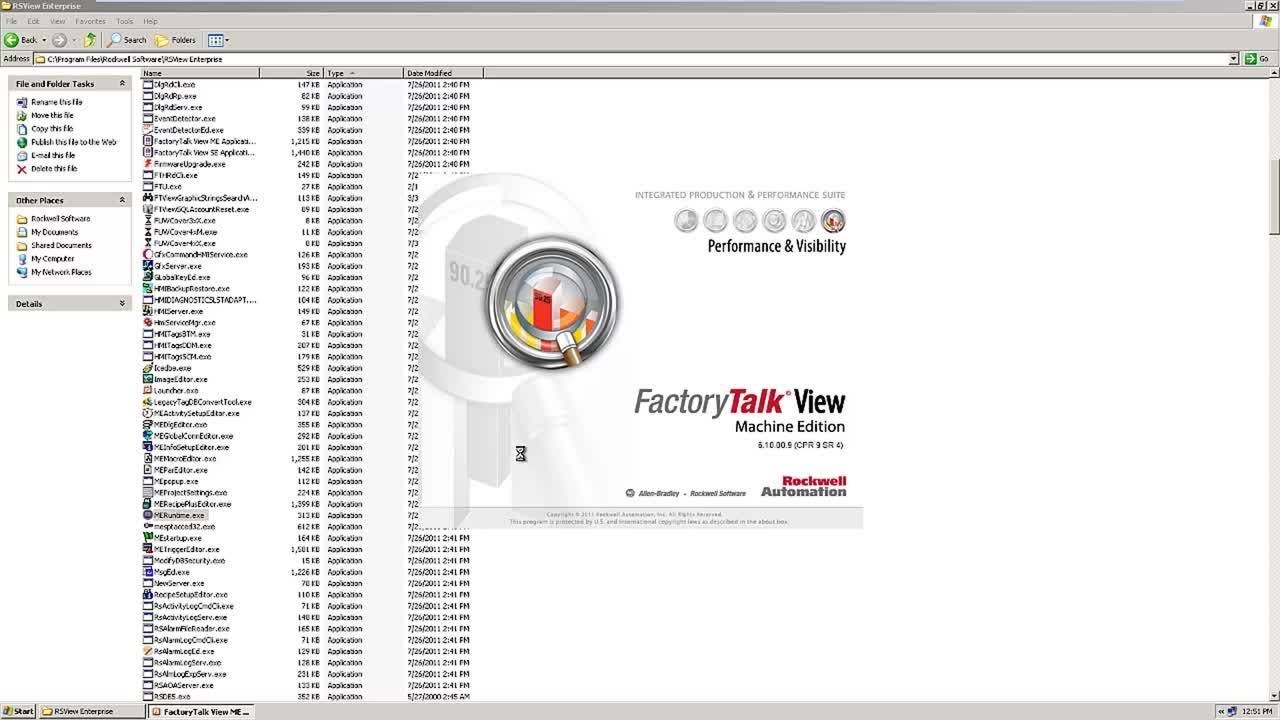The image size is (1280, 720).
Task: Select the MEstartup.exe file icon
Action: (148, 538)
